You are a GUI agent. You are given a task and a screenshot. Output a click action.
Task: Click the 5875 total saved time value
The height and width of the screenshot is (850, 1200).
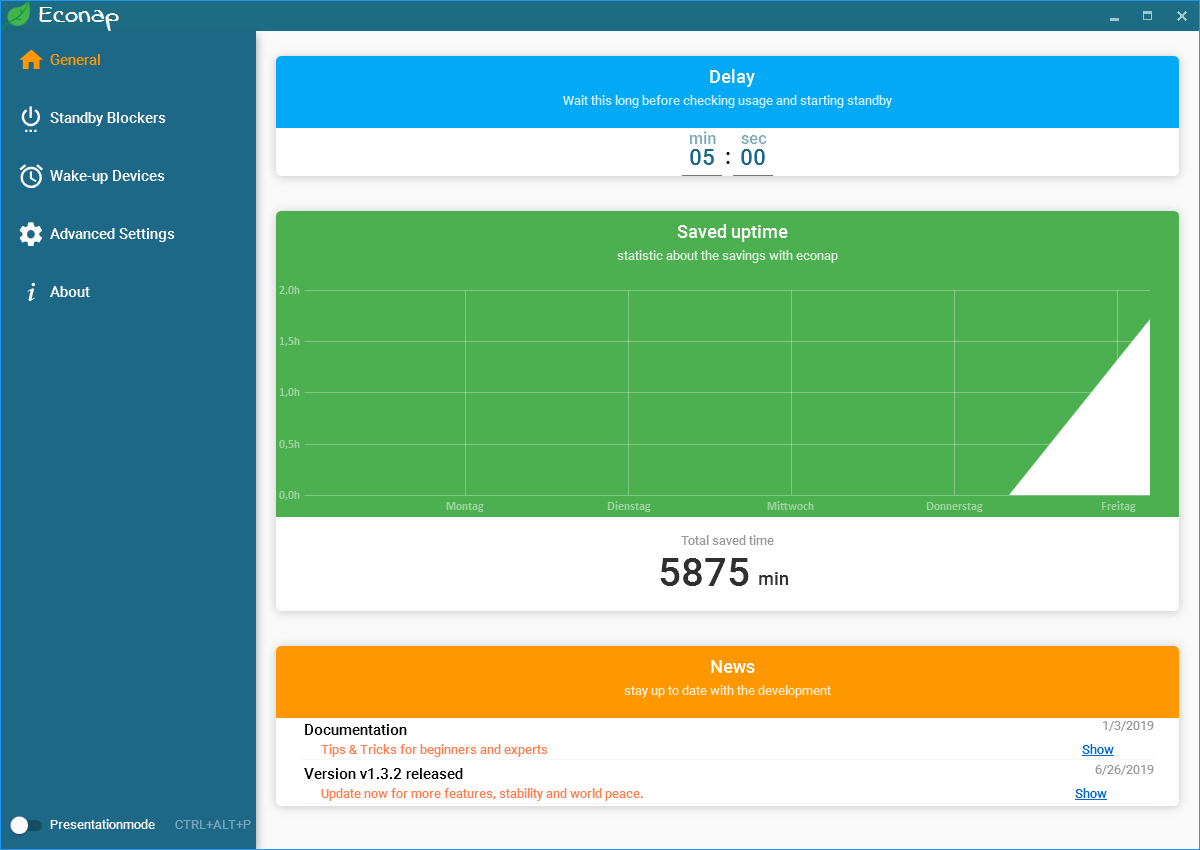pyautogui.click(x=704, y=573)
